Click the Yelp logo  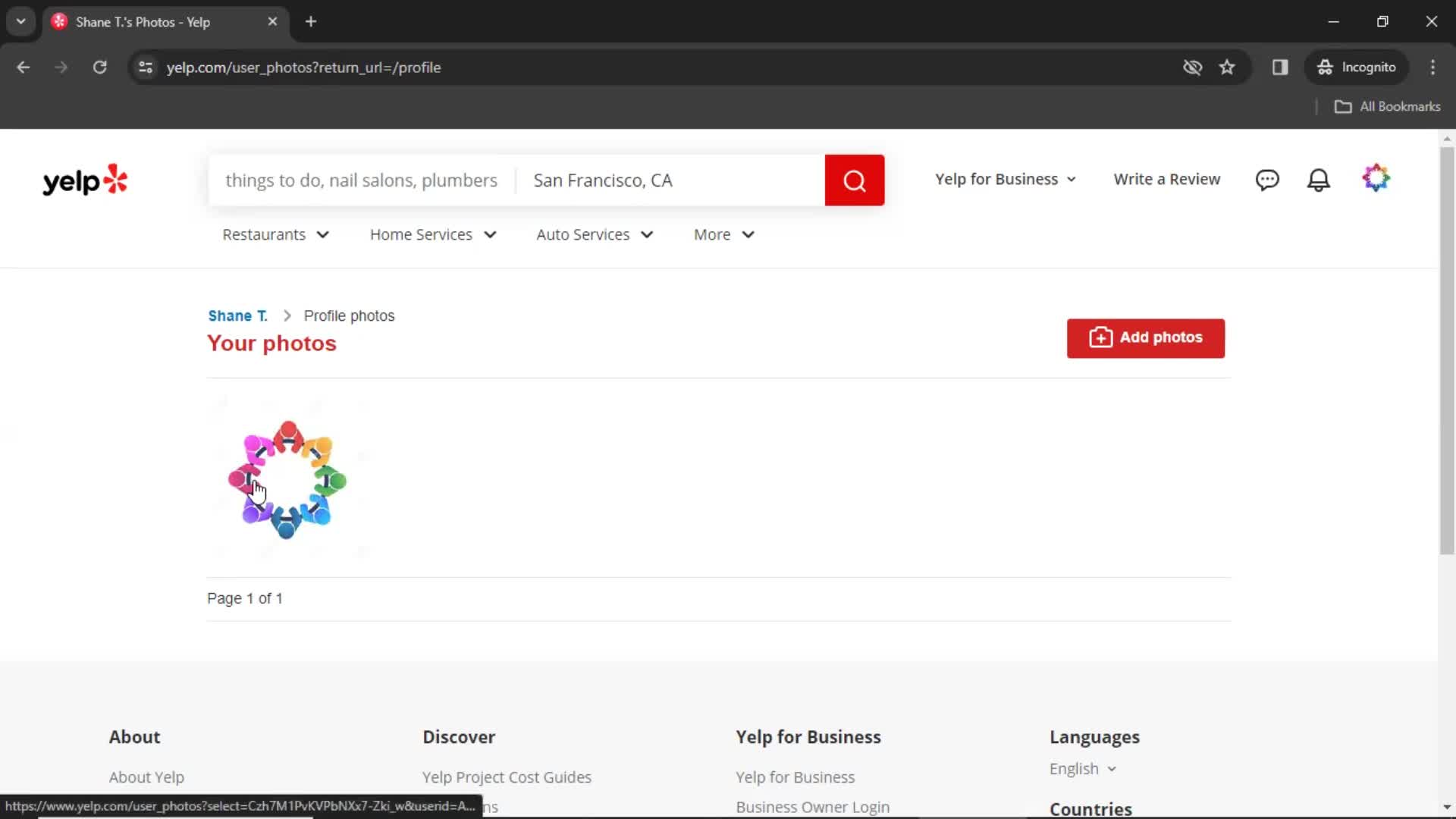point(85,180)
